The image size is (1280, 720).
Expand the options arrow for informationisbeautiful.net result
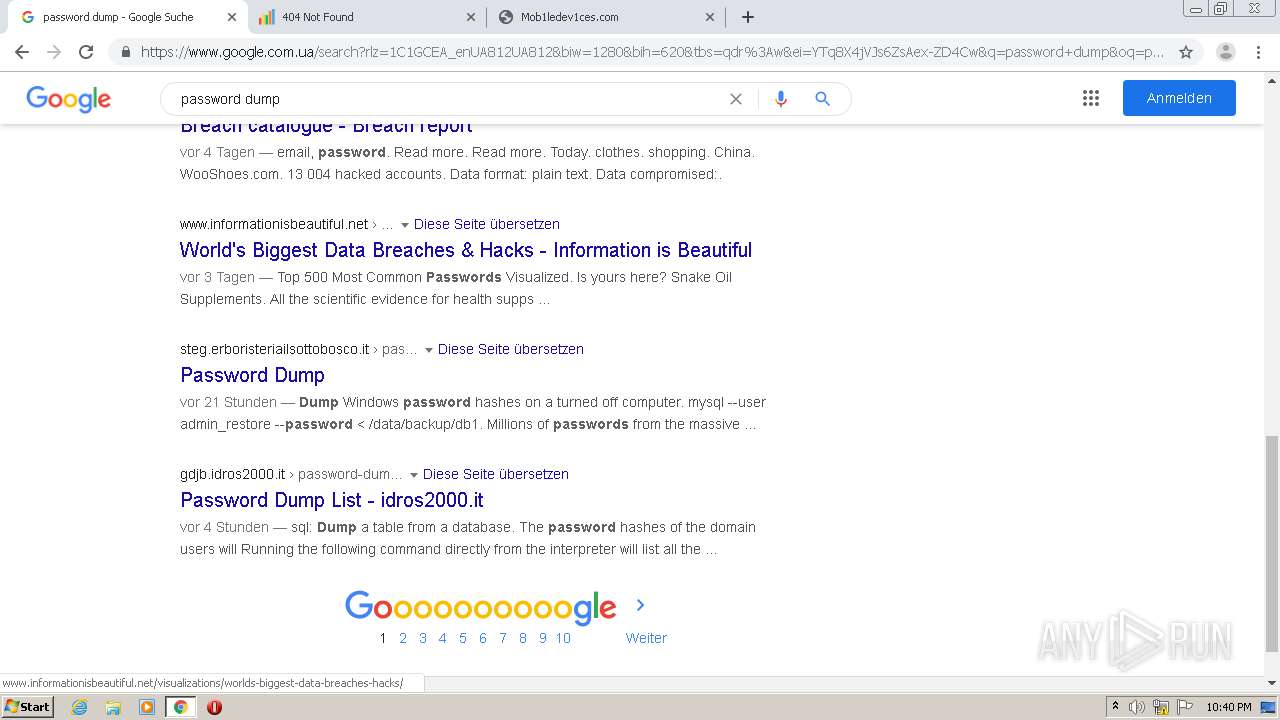tap(405, 225)
